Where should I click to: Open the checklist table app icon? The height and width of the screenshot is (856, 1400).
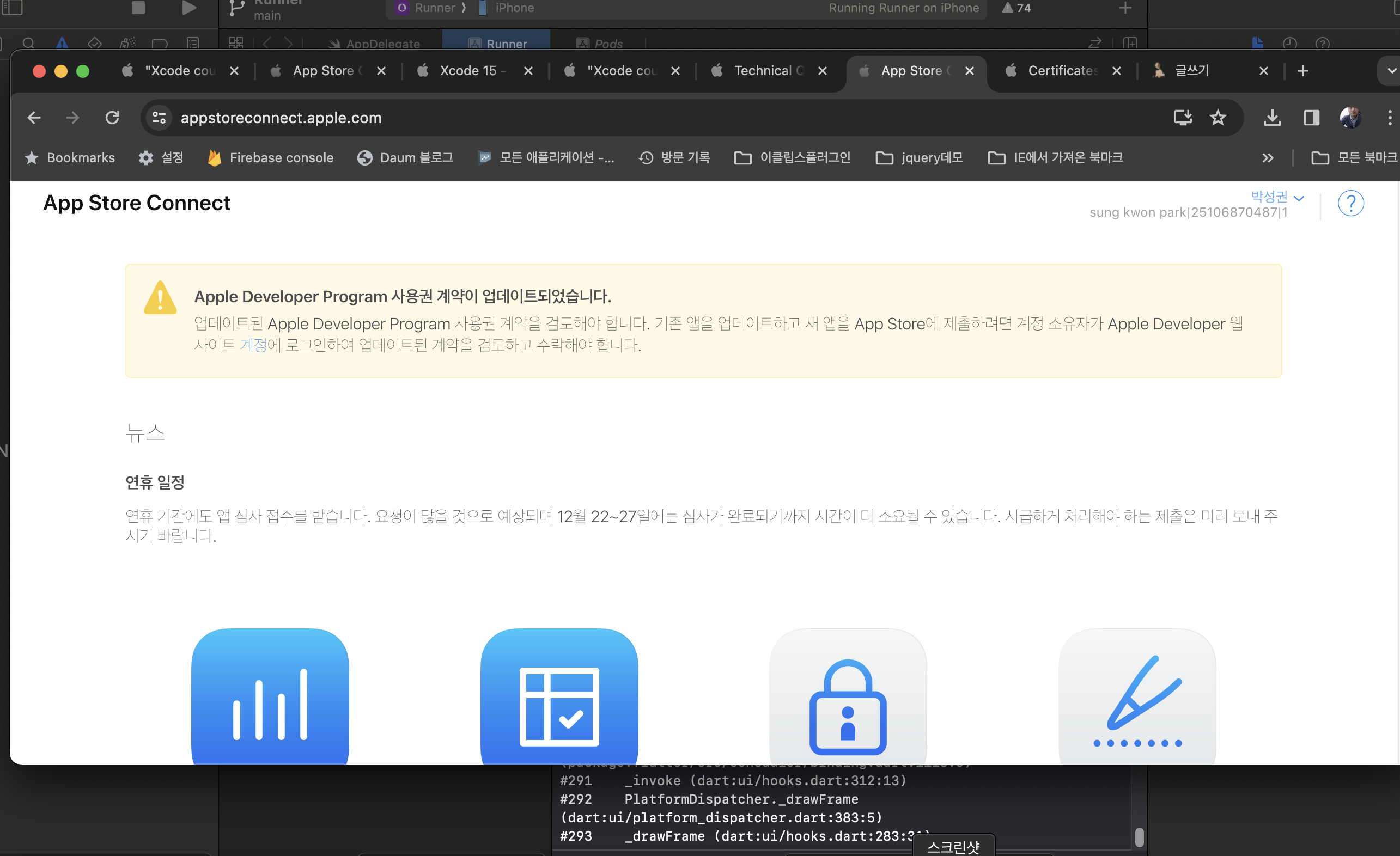click(559, 696)
